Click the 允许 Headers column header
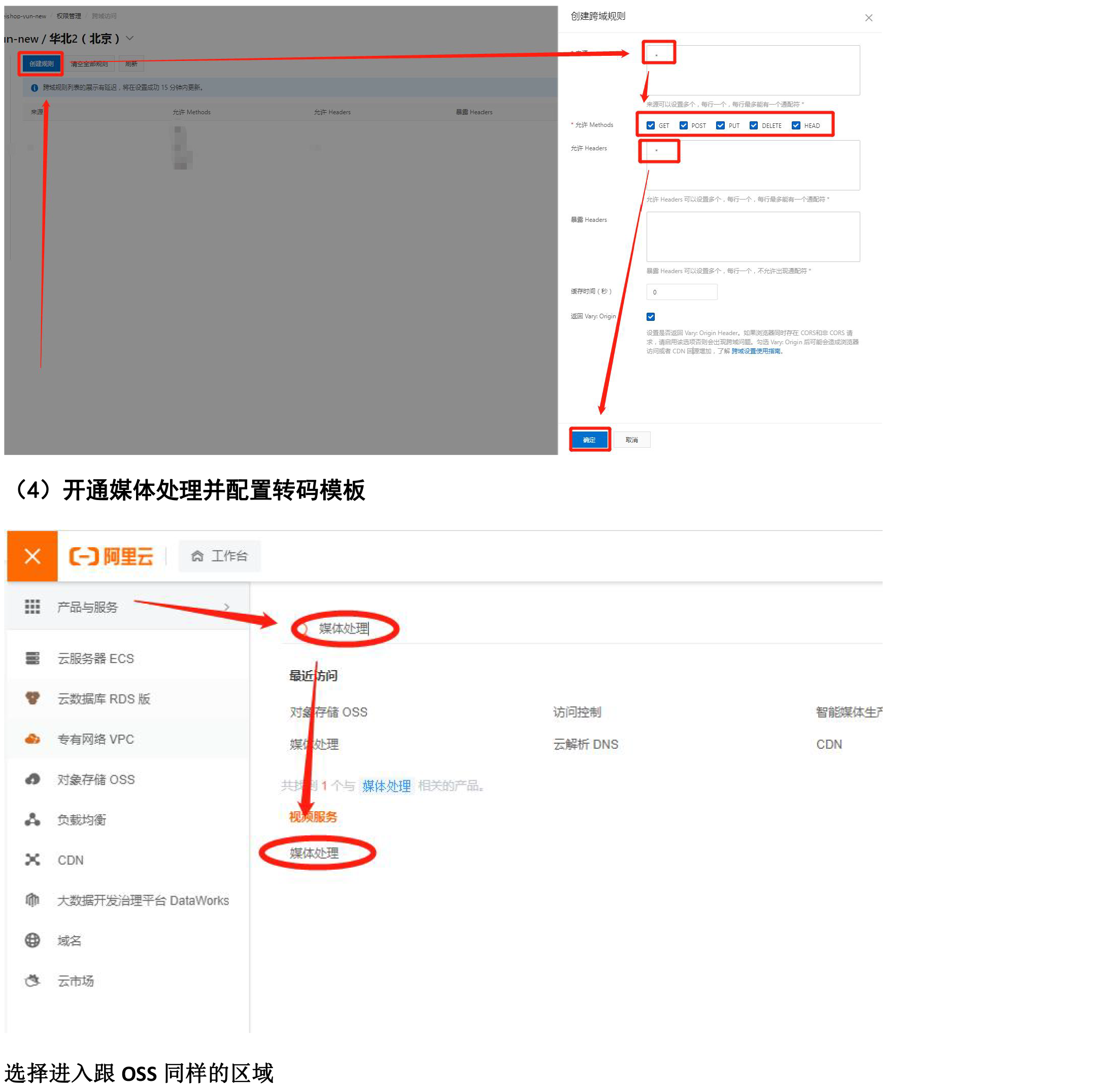The height and width of the screenshot is (1092, 1111). coord(332,112)
